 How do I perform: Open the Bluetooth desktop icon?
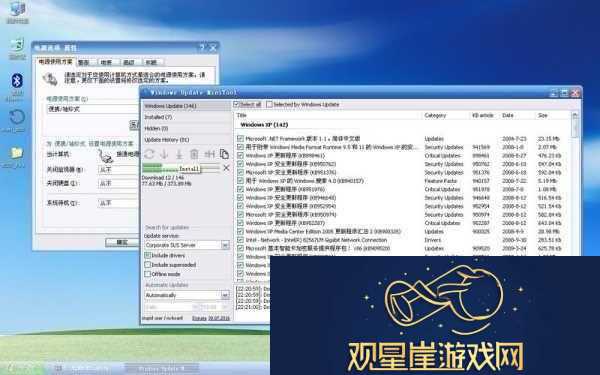[x=16, y=81]
